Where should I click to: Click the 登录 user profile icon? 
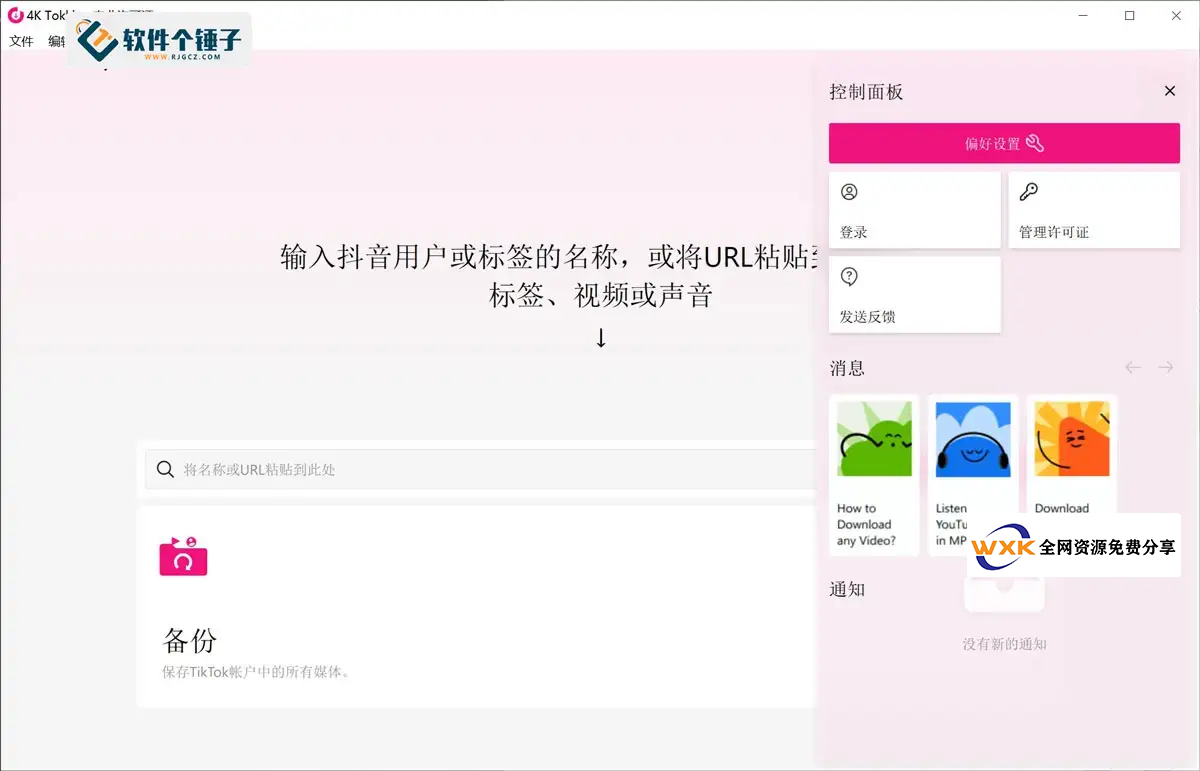[849, 192]
